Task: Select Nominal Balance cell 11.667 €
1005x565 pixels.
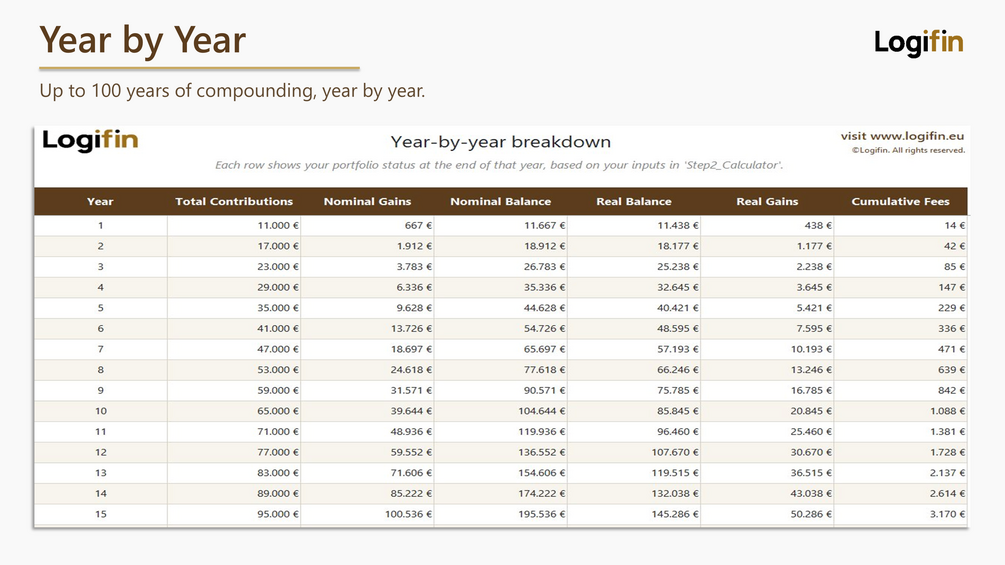Action: (501, 225)
